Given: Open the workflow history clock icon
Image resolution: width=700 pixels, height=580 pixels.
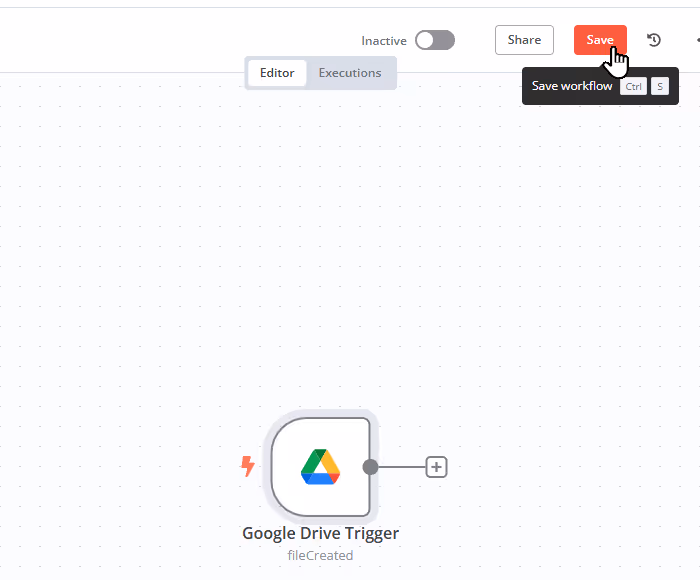Looking at the screenshot, I should point(654,40).
